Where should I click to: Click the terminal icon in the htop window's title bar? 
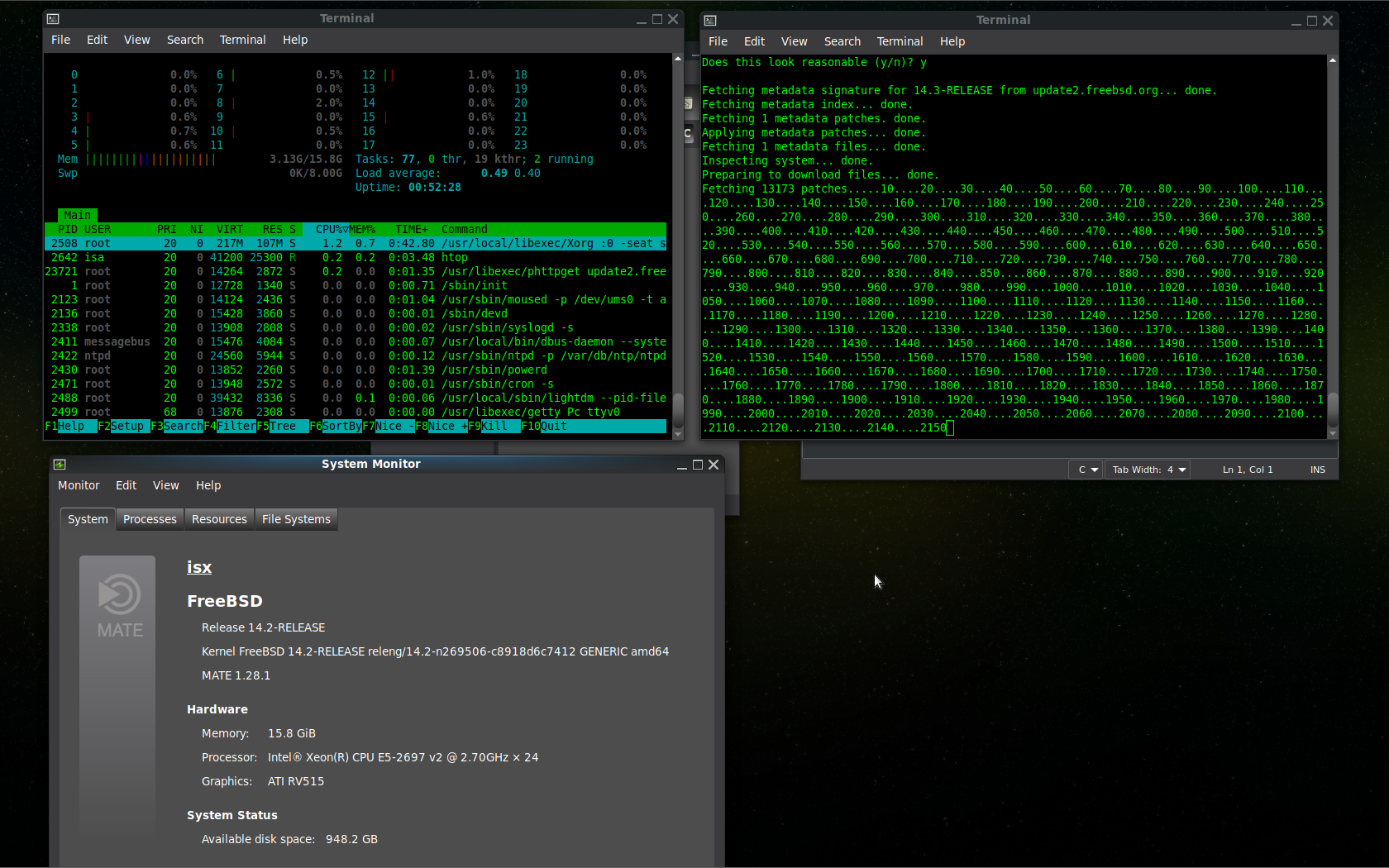53,17
